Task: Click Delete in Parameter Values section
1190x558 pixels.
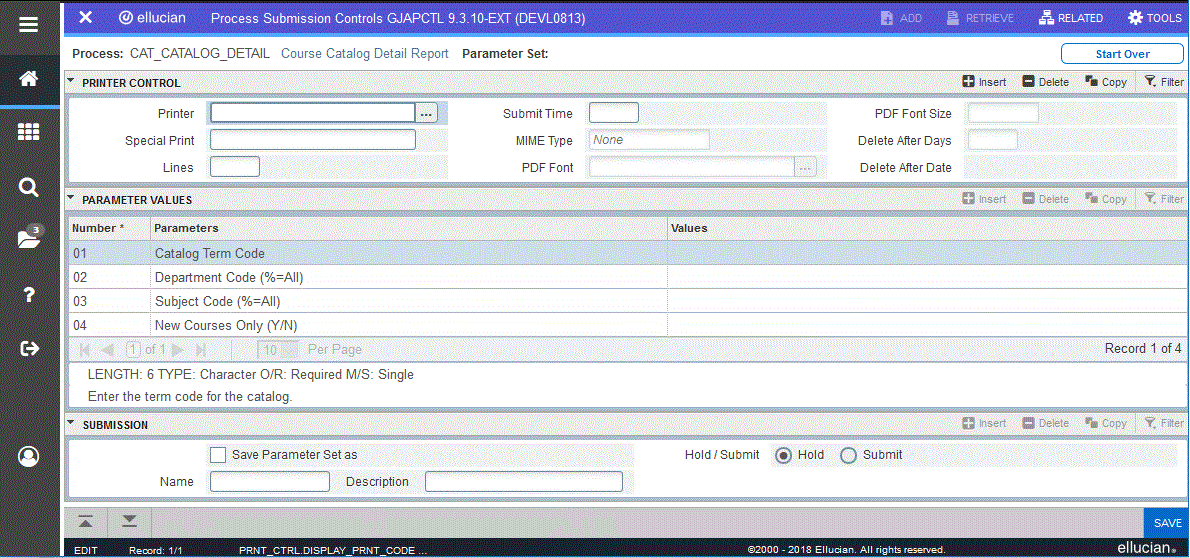Action: click(x=1045, y=199)
